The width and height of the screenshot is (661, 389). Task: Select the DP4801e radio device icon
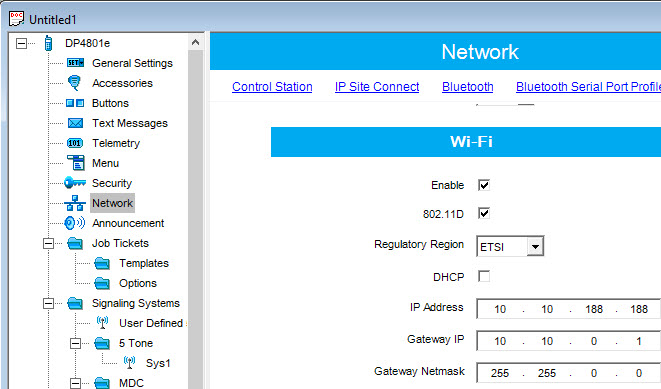(x=48, y=43)
